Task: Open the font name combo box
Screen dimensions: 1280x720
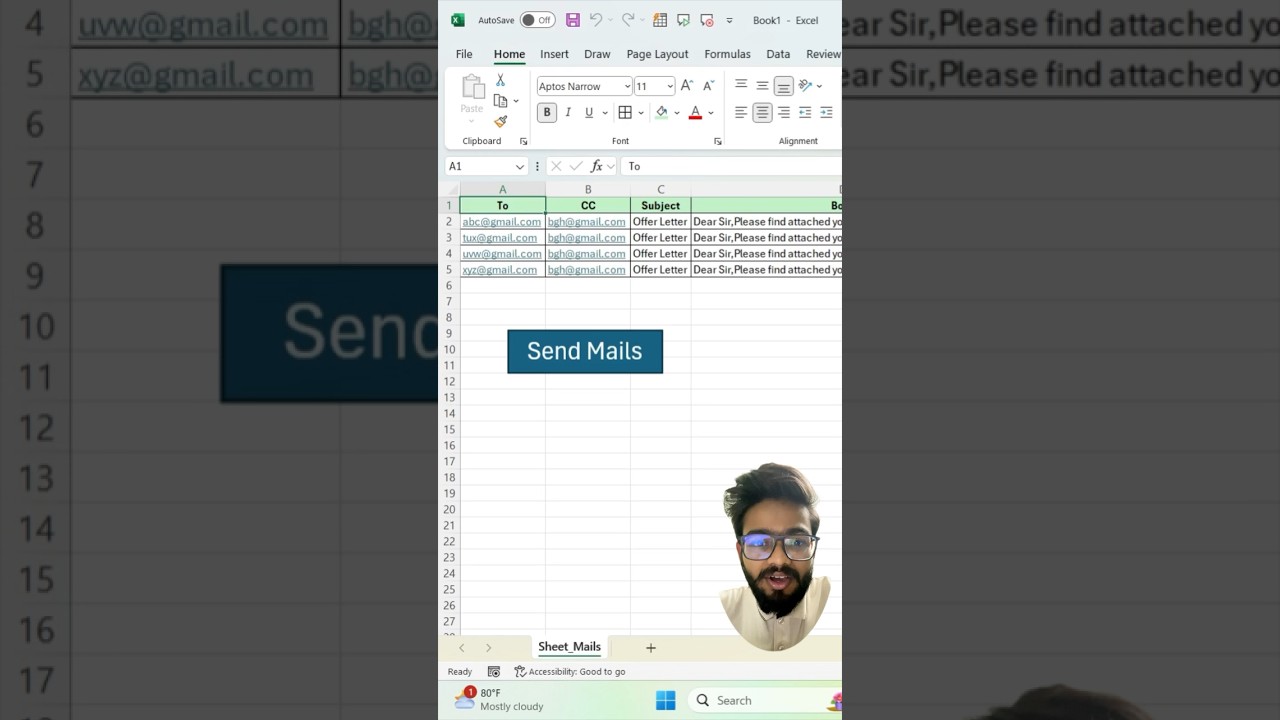Action: click(x=584, y=86)
